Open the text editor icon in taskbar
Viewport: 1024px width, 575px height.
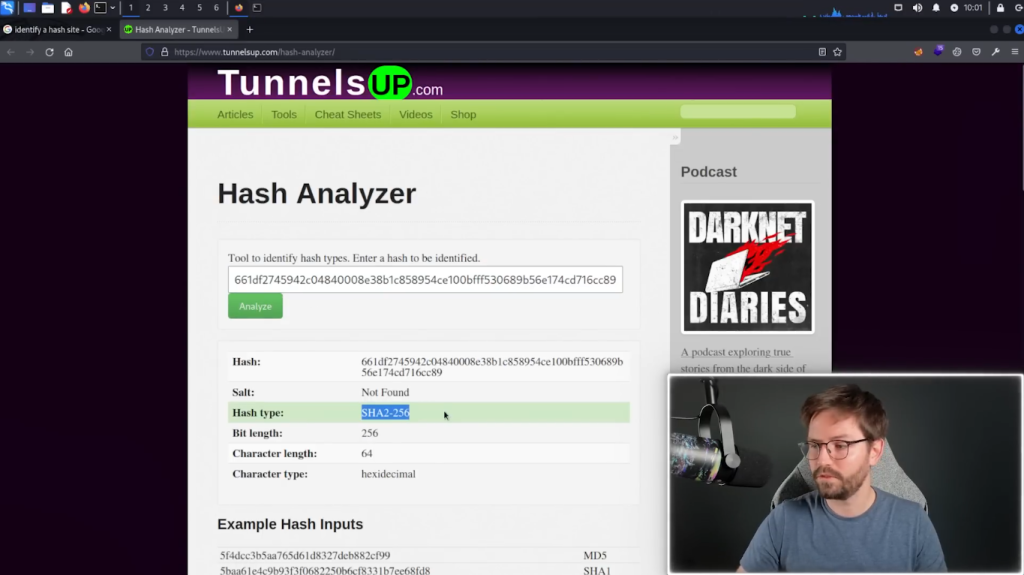tap(66, 8)
